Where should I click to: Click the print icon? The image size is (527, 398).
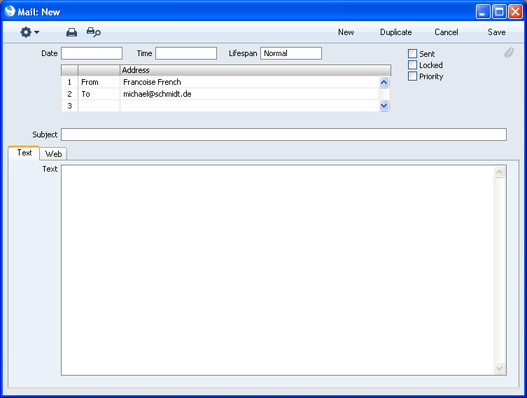tap(71, 32)
